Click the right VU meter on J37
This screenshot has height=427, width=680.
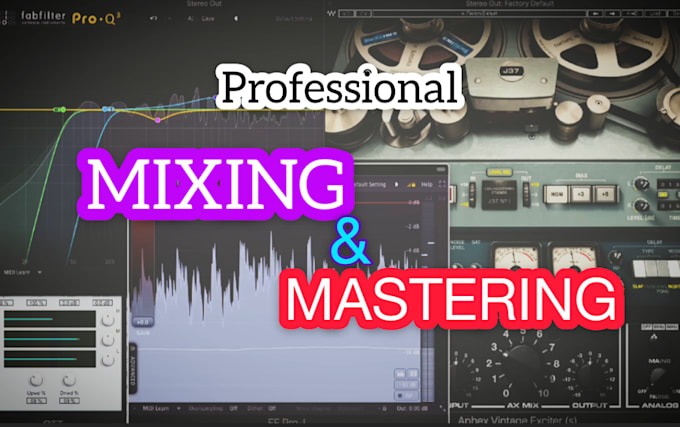click(x=575, y=259)
